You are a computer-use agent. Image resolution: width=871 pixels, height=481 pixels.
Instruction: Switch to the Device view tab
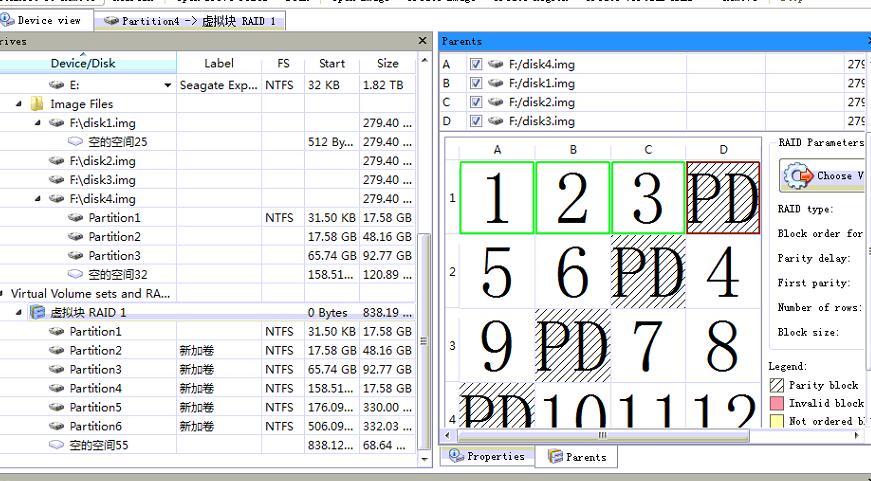[44, 20]
